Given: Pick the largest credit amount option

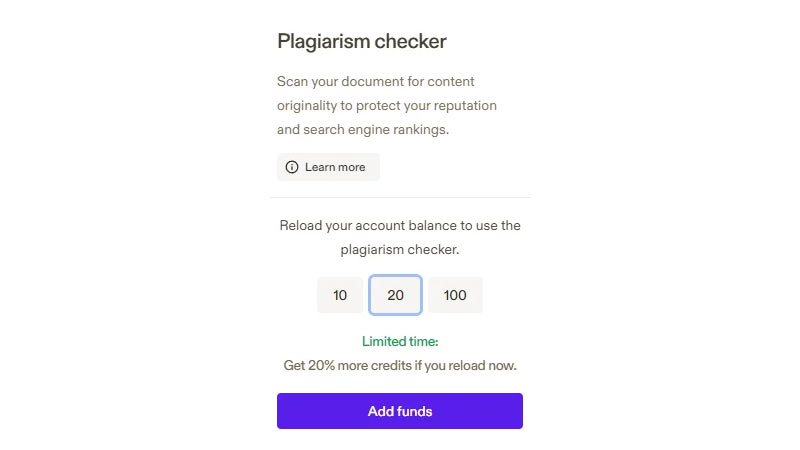Looking at the screenshot, I should pos(455,295).
